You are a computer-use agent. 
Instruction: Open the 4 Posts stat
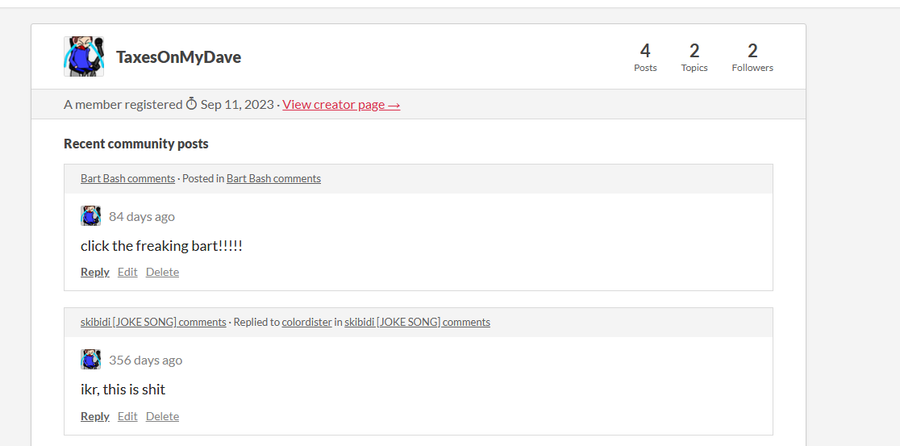[645, 57]
